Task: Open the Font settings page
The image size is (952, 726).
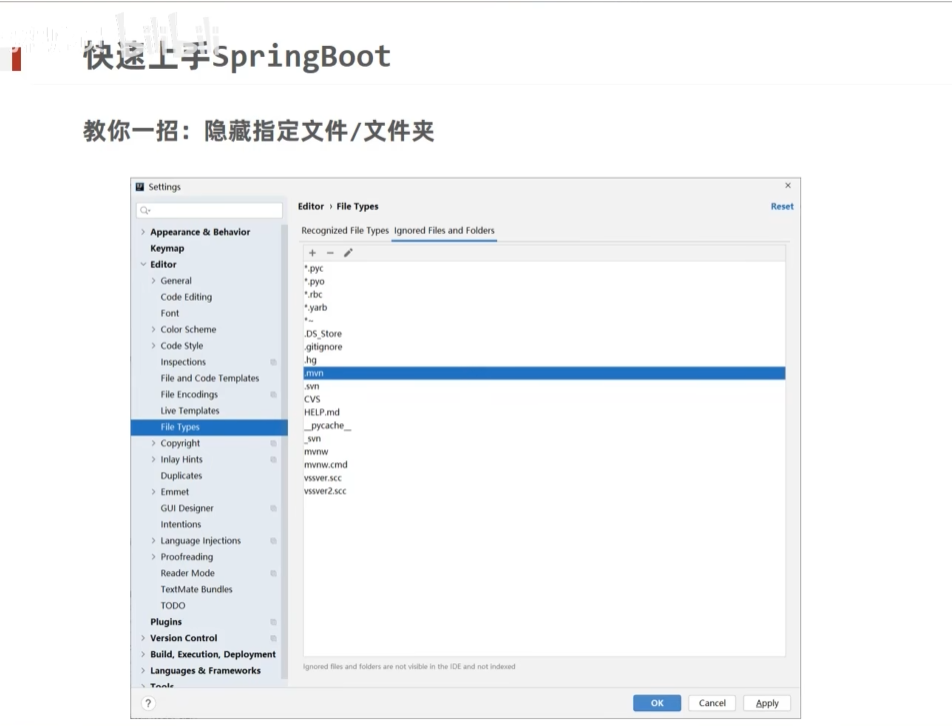Action: pos(170,313)
